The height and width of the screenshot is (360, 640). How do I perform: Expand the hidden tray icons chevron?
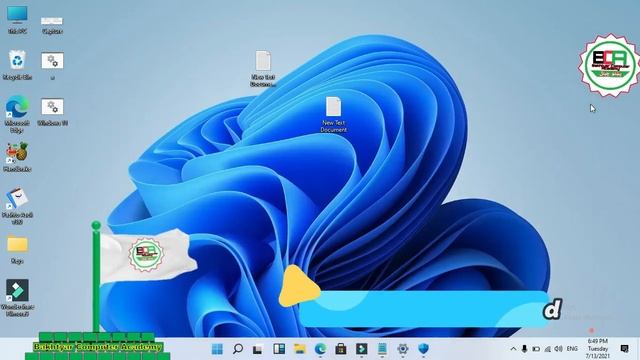click(x=513, y=349)
